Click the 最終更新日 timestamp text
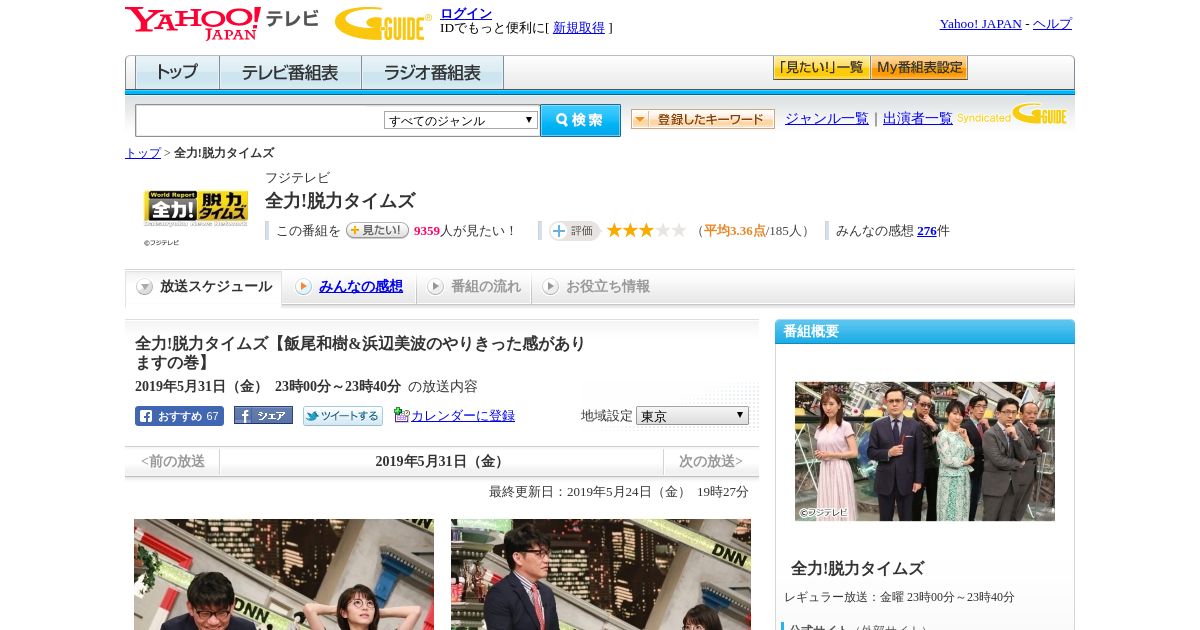The width and height of the screenshot is (1200, 630). pos(619,492)
